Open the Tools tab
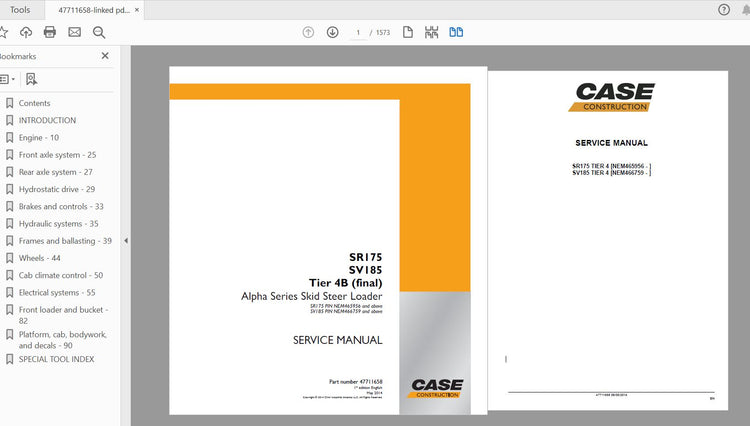 click(x=20, y=10)
